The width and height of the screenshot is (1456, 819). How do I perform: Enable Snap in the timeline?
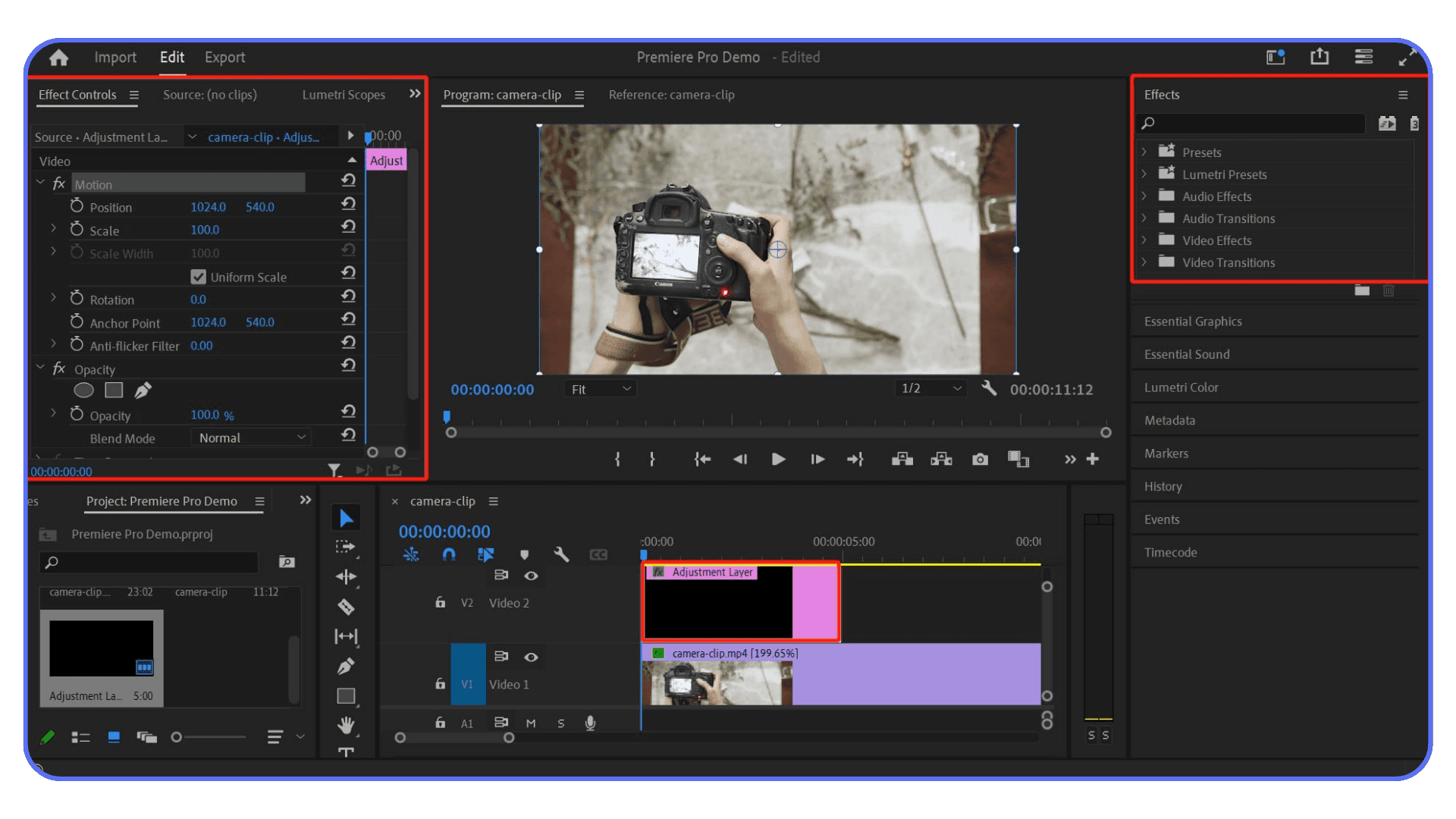point(449,554)
